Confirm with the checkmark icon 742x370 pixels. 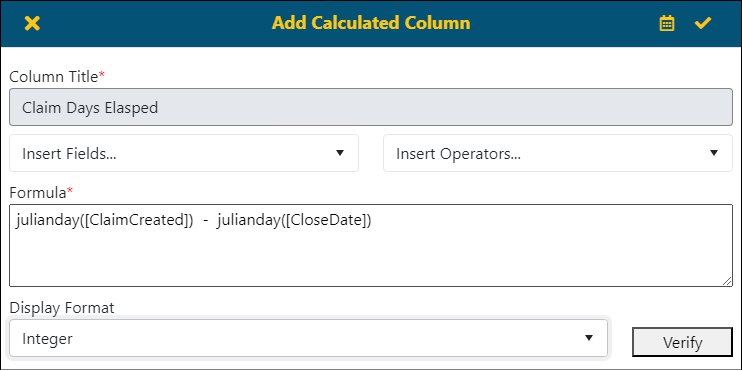[x=703, y=23]
